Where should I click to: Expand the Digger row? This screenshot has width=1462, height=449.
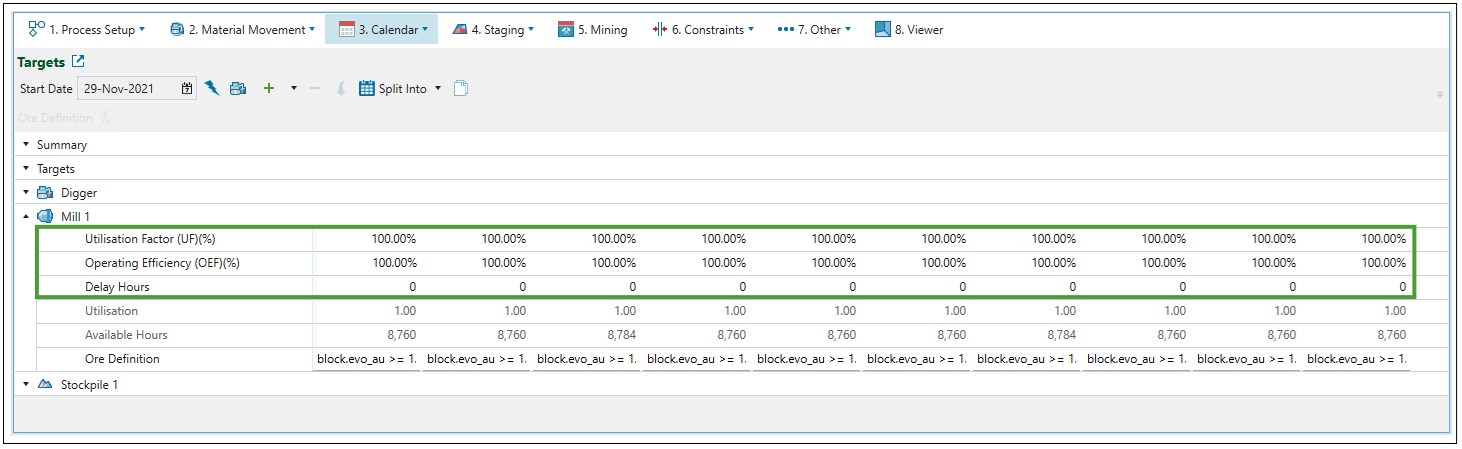(26, 192)
